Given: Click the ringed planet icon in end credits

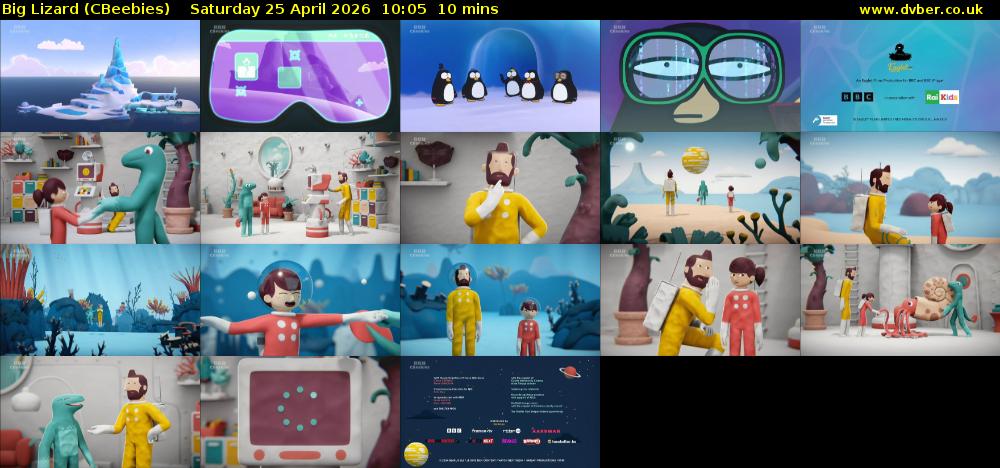Looking at the screenshot, I should pos(568,371).
